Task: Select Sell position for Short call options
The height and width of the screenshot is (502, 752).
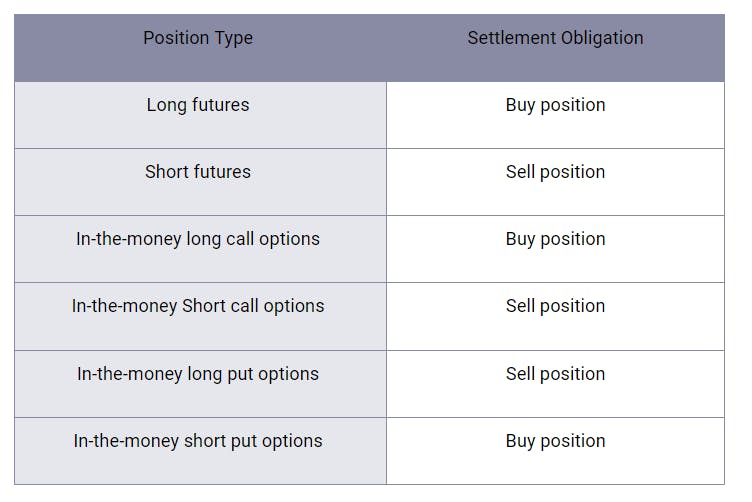Action: click(555, 306)
